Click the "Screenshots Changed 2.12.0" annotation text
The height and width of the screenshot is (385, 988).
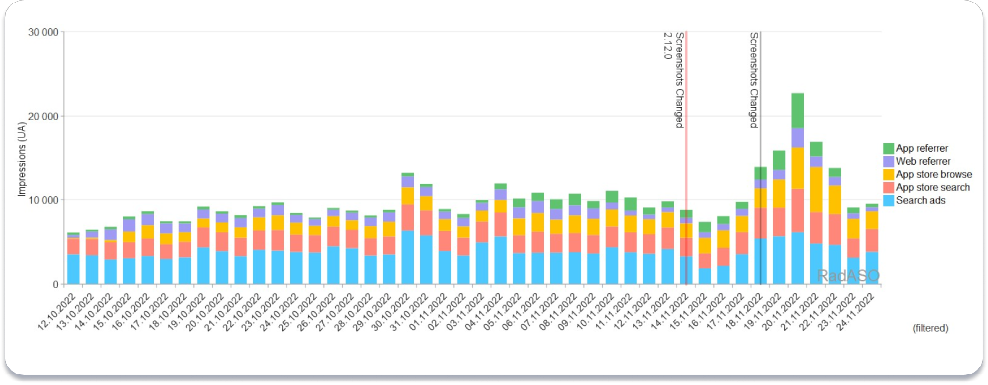[x=673, y=80]
